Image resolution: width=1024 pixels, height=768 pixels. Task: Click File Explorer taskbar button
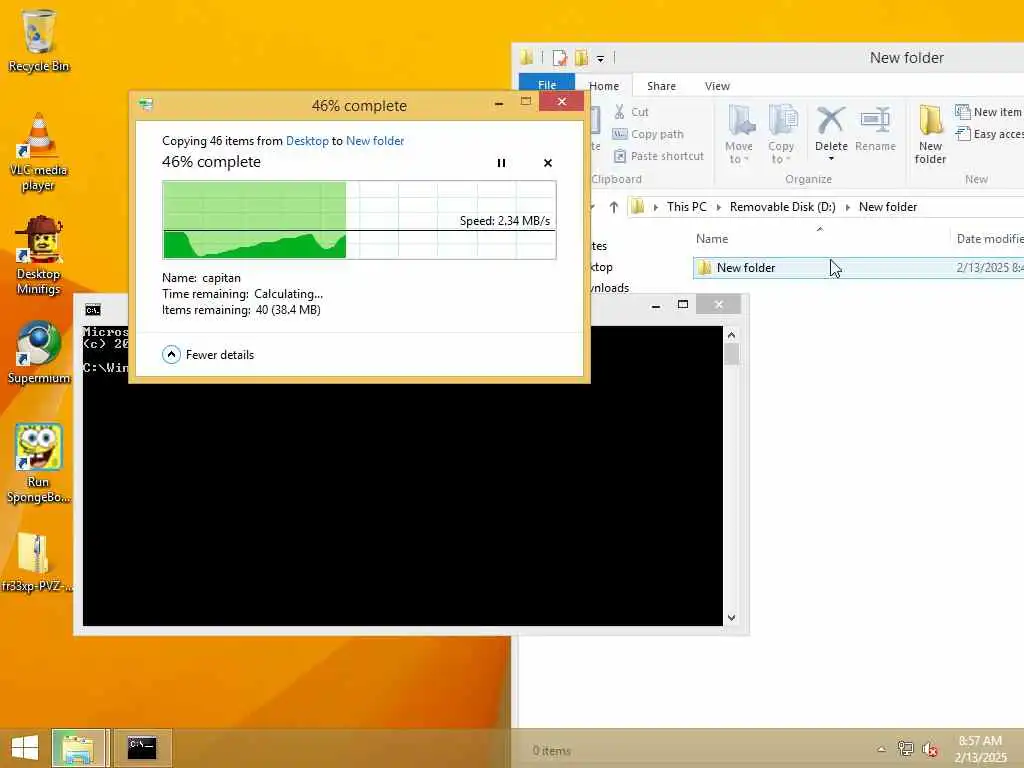coord(78,747)
